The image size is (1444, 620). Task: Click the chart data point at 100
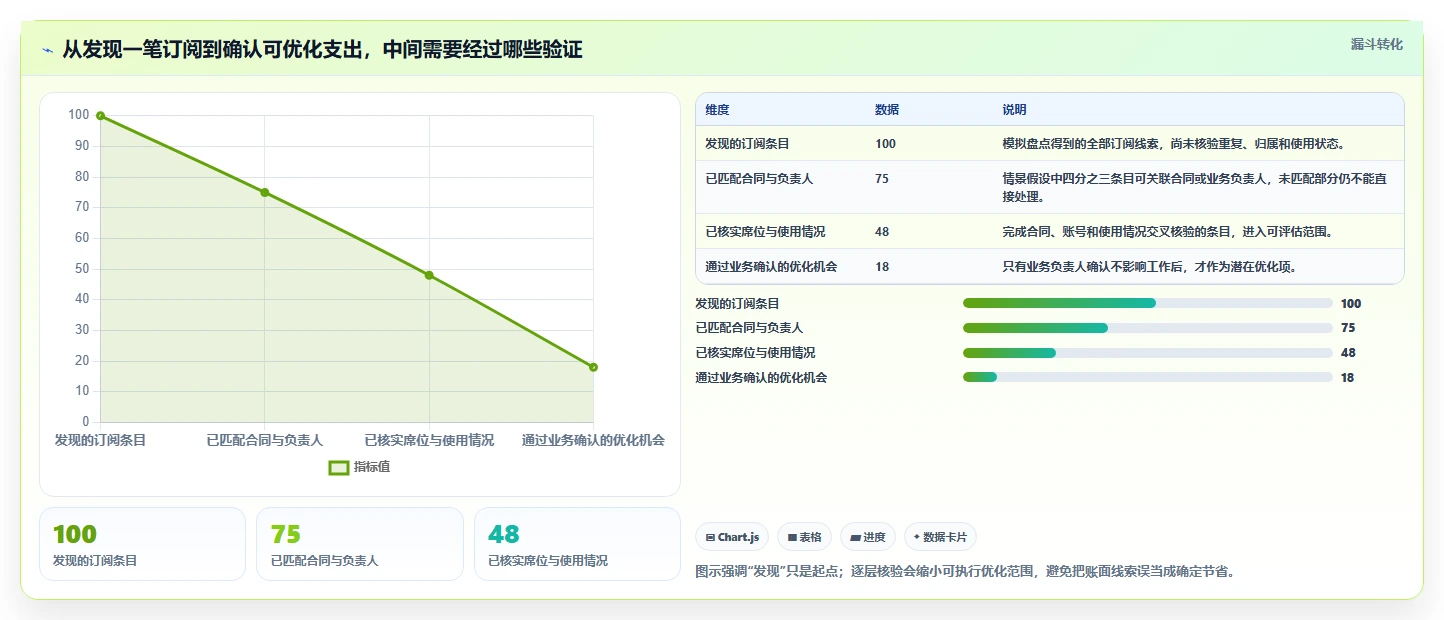tap(100, 116)
